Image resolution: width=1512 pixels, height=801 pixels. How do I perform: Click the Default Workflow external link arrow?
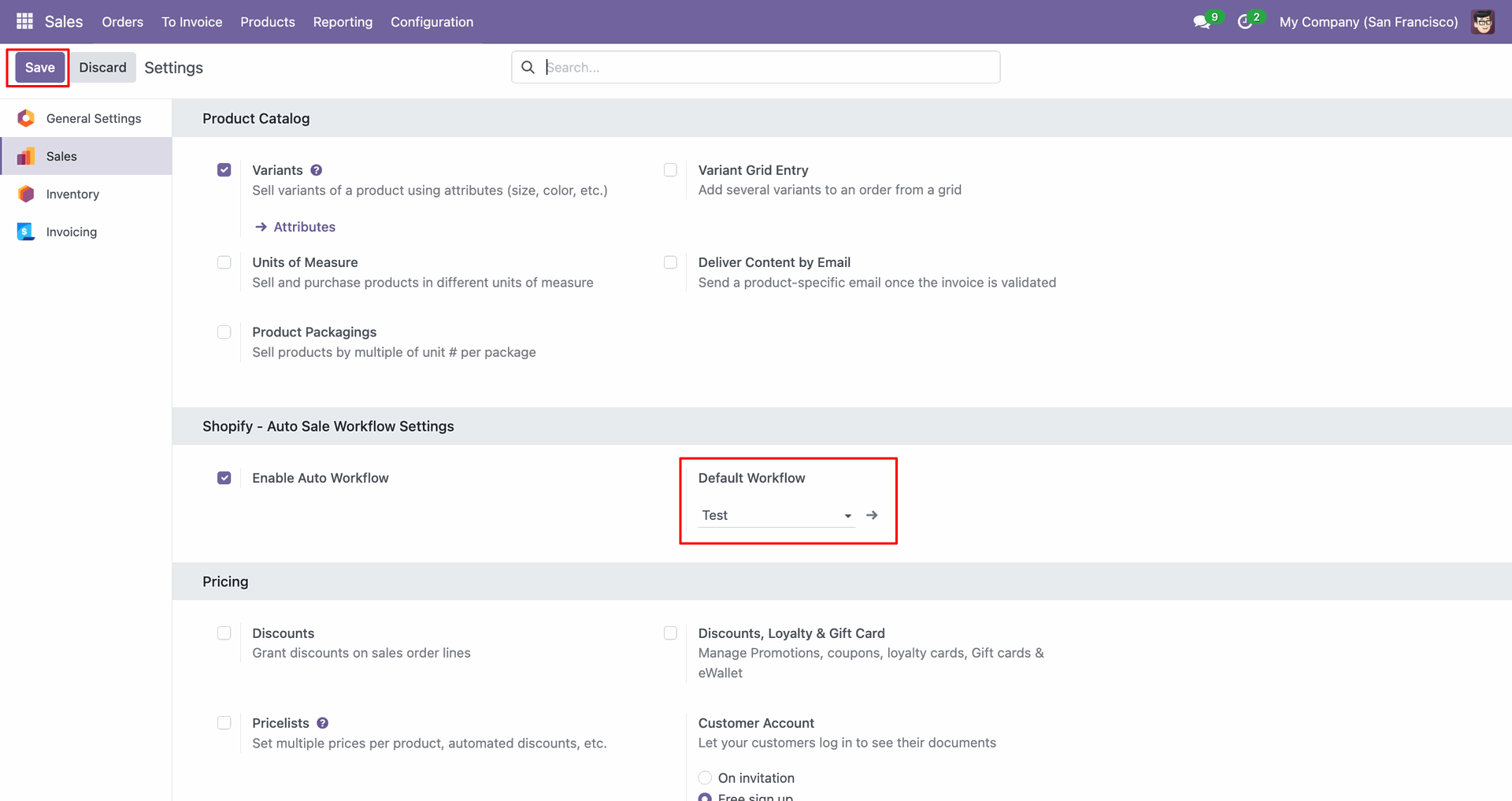coord(872,515)
